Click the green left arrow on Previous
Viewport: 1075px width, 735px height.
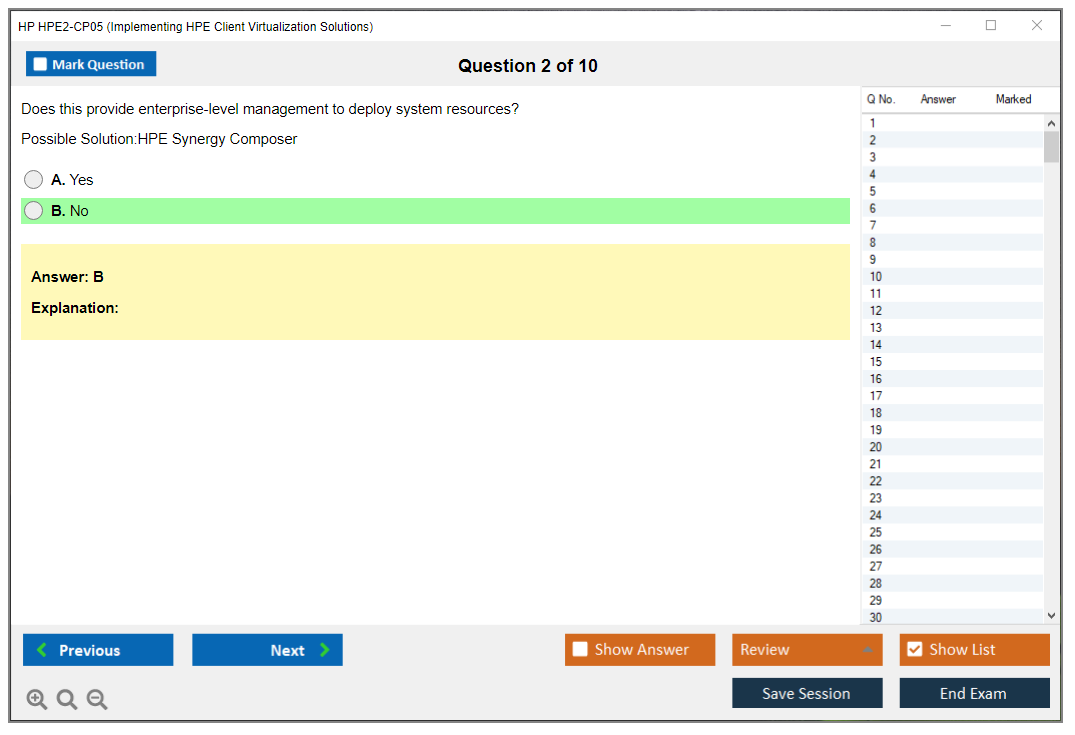pyautogui.click(x=42, y=650)
